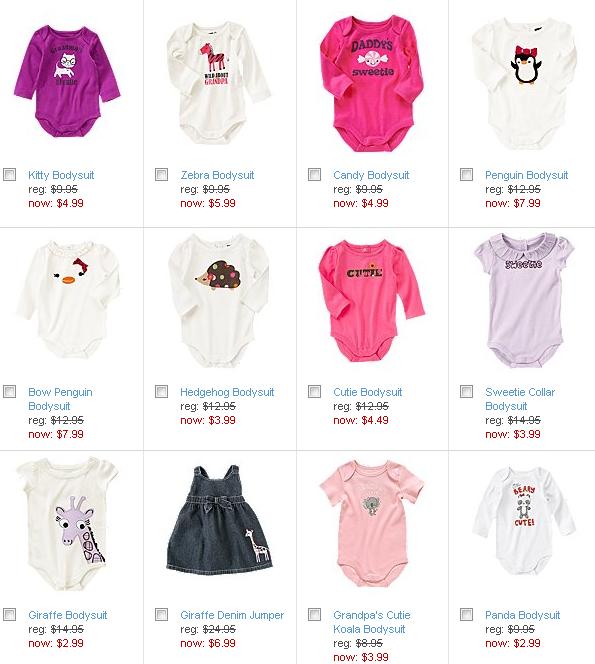595x664 pixels.
Task: Open the Hedgehog Bodysuit link
Action: tap(227, 392)
